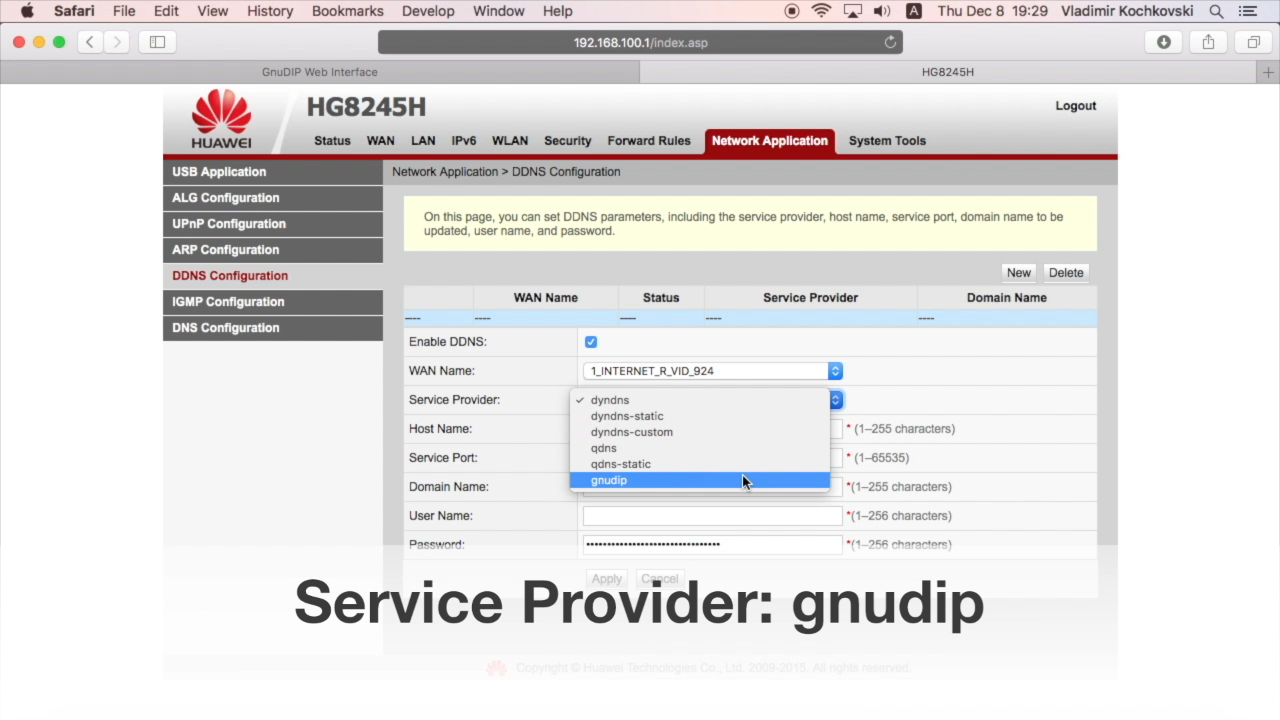
Task: Select gnudip from Service Provider list
Action: point(700,480)
